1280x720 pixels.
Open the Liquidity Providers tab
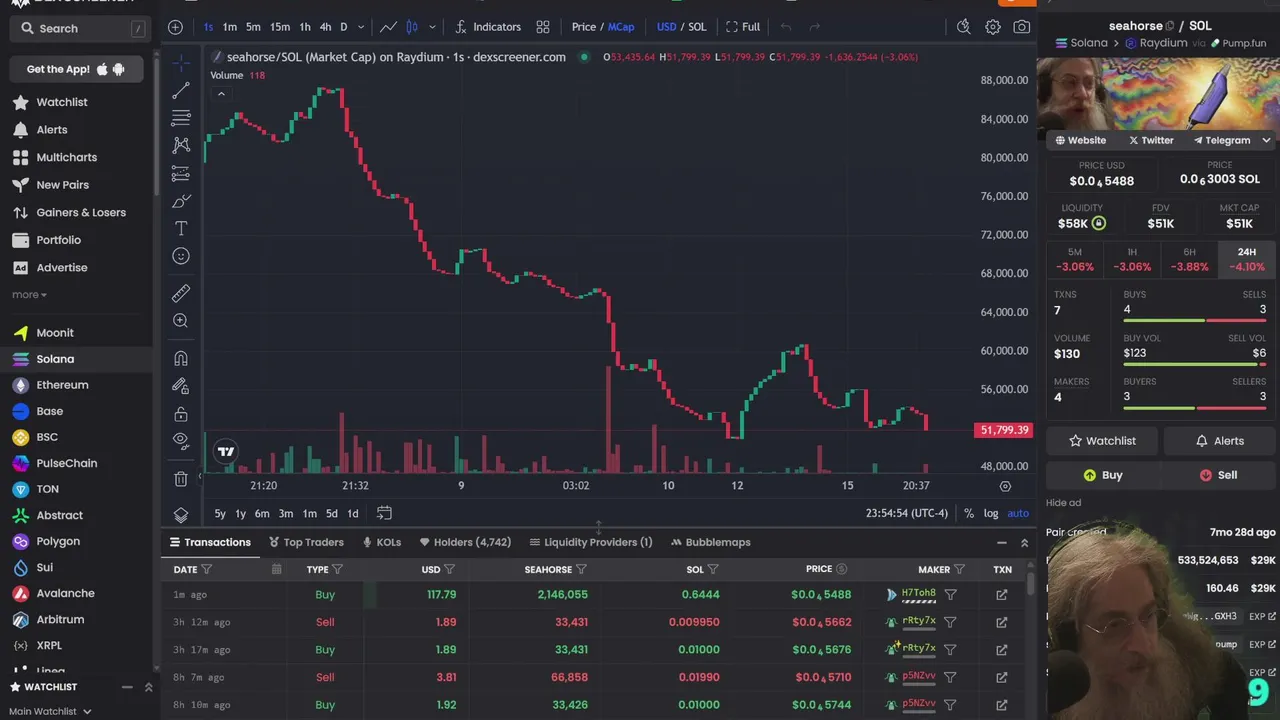(x=590, y=542)
